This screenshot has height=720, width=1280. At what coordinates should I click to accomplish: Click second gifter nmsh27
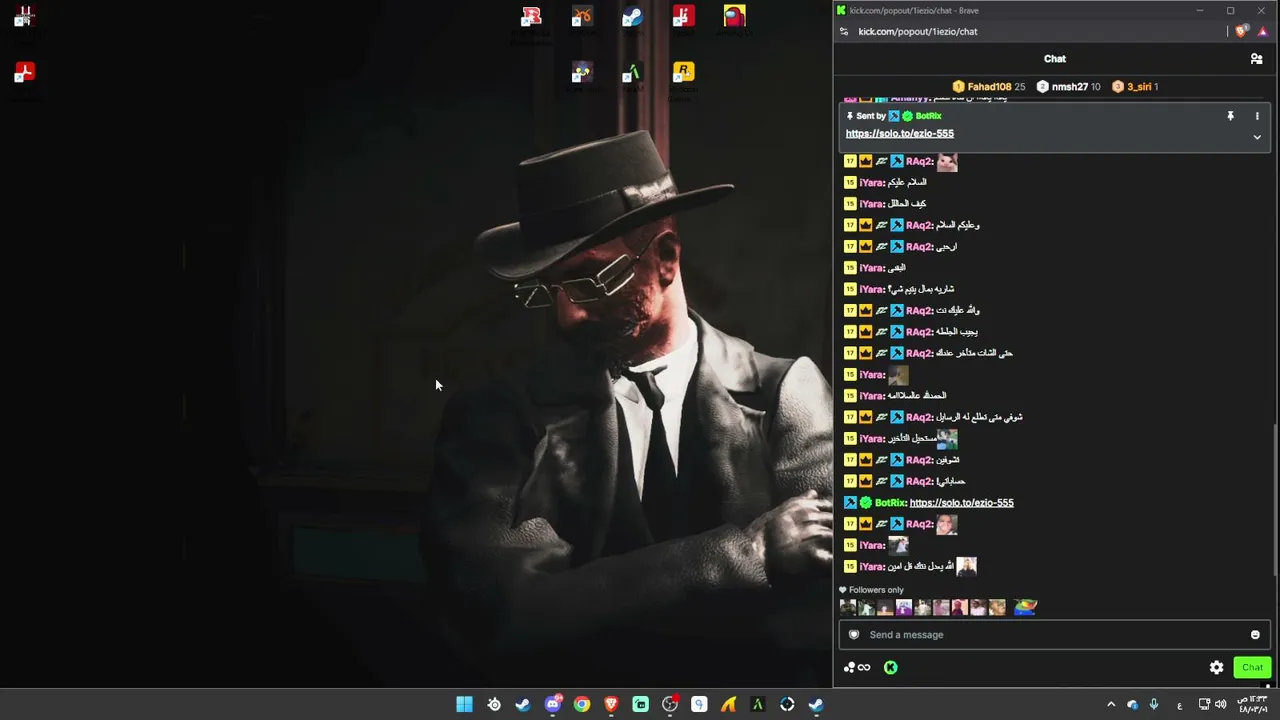pos(1068,87)
